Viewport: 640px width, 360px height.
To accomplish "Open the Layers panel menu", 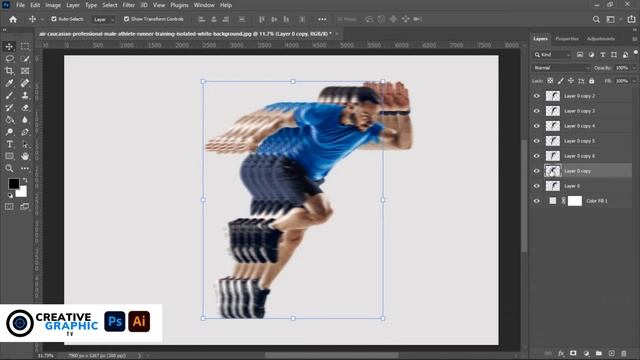I will tap(635, 39).
